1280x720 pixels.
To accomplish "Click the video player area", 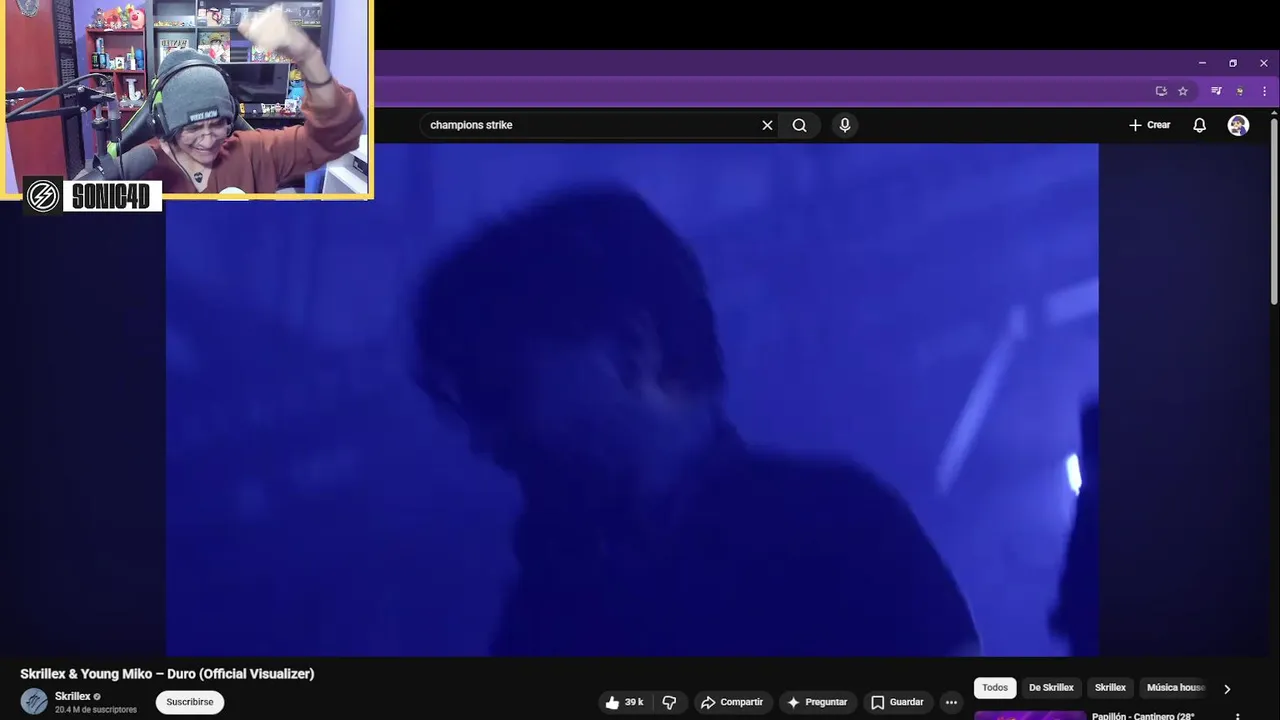I will click(632, 400).
